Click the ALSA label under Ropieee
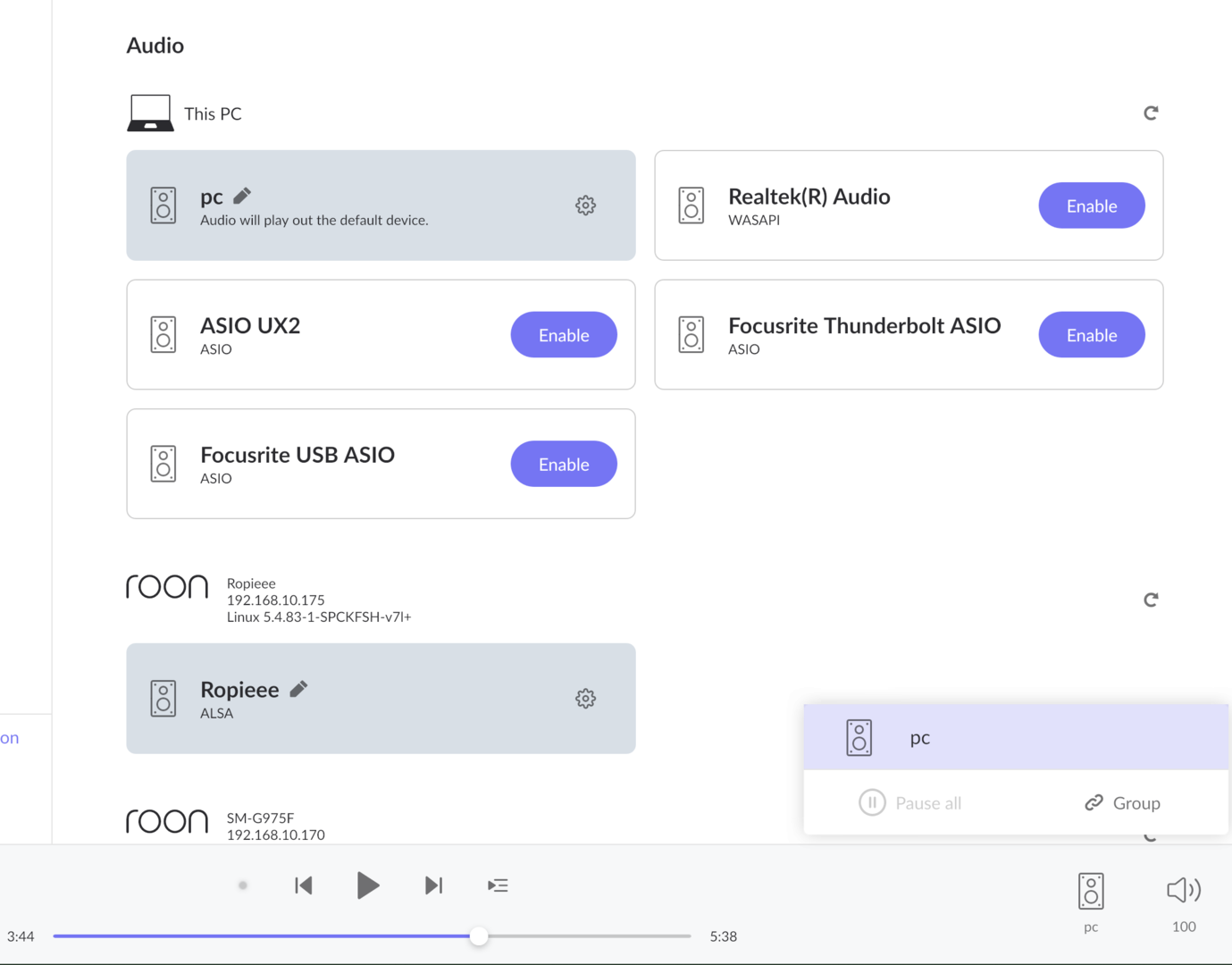The image size is (1232, 965). click(x=217, y=714)
